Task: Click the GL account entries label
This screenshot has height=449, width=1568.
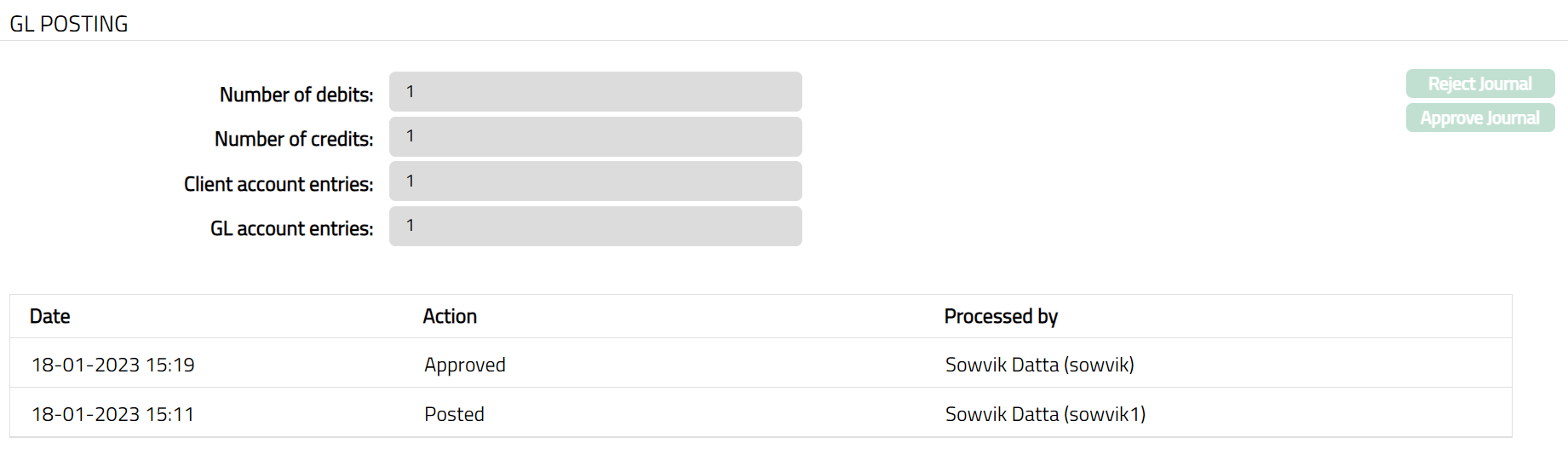Action: click(291, 228)
